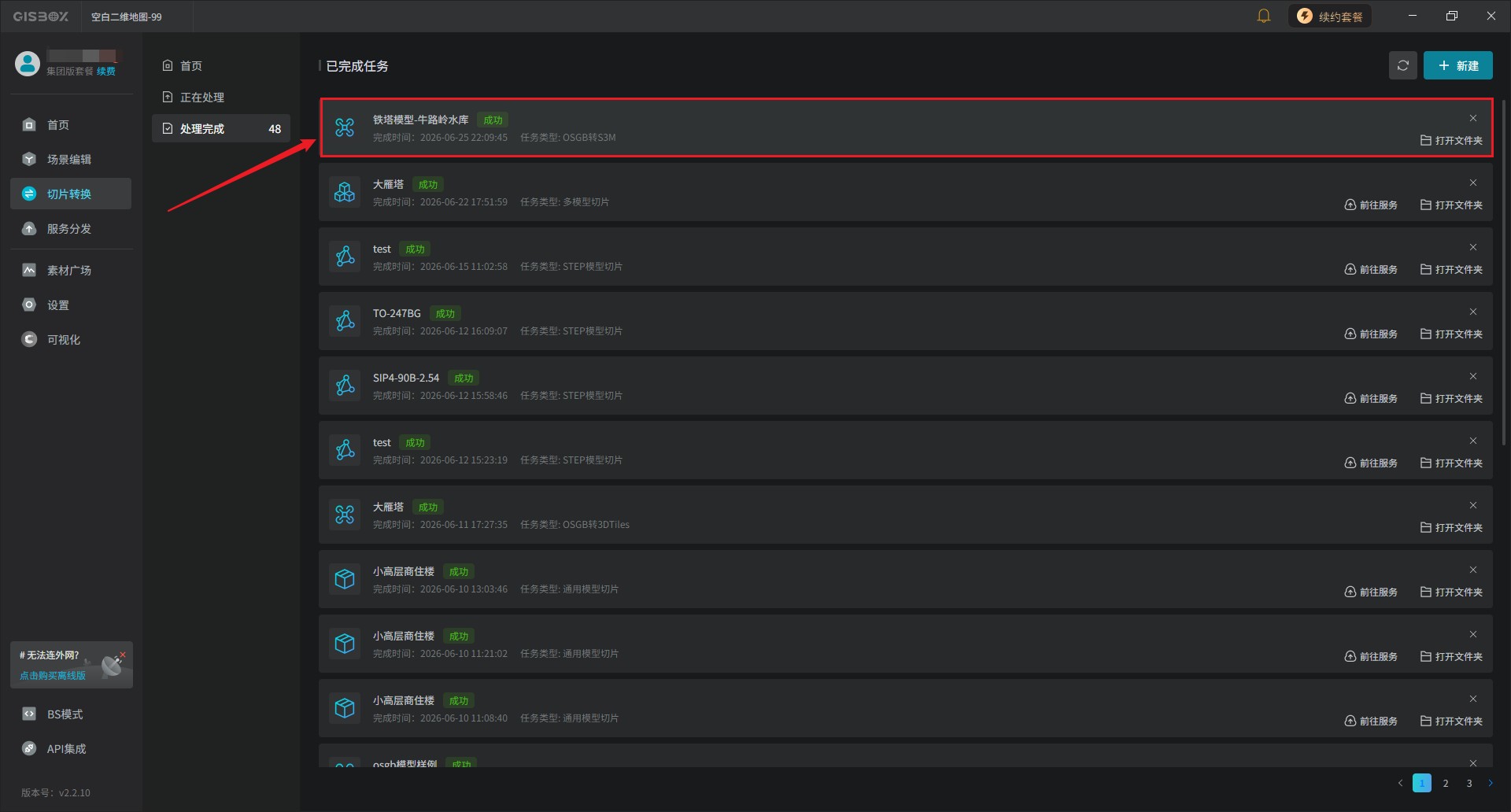
Task: Select the 处理完成 tab
Action: tap(221, 128)
